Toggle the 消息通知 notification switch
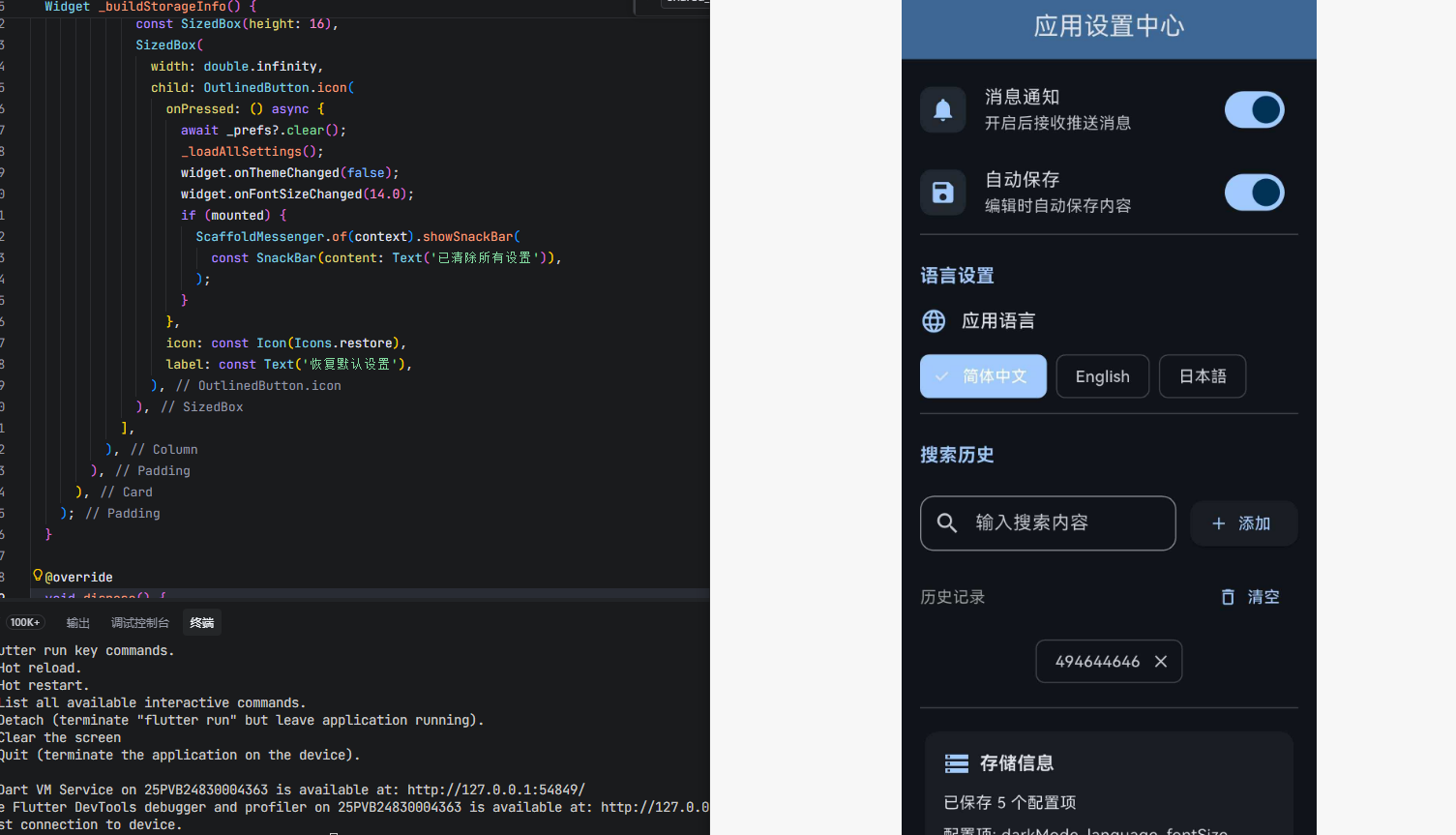The width and height of the screenshot is (1456, 835). (1254, 110)
